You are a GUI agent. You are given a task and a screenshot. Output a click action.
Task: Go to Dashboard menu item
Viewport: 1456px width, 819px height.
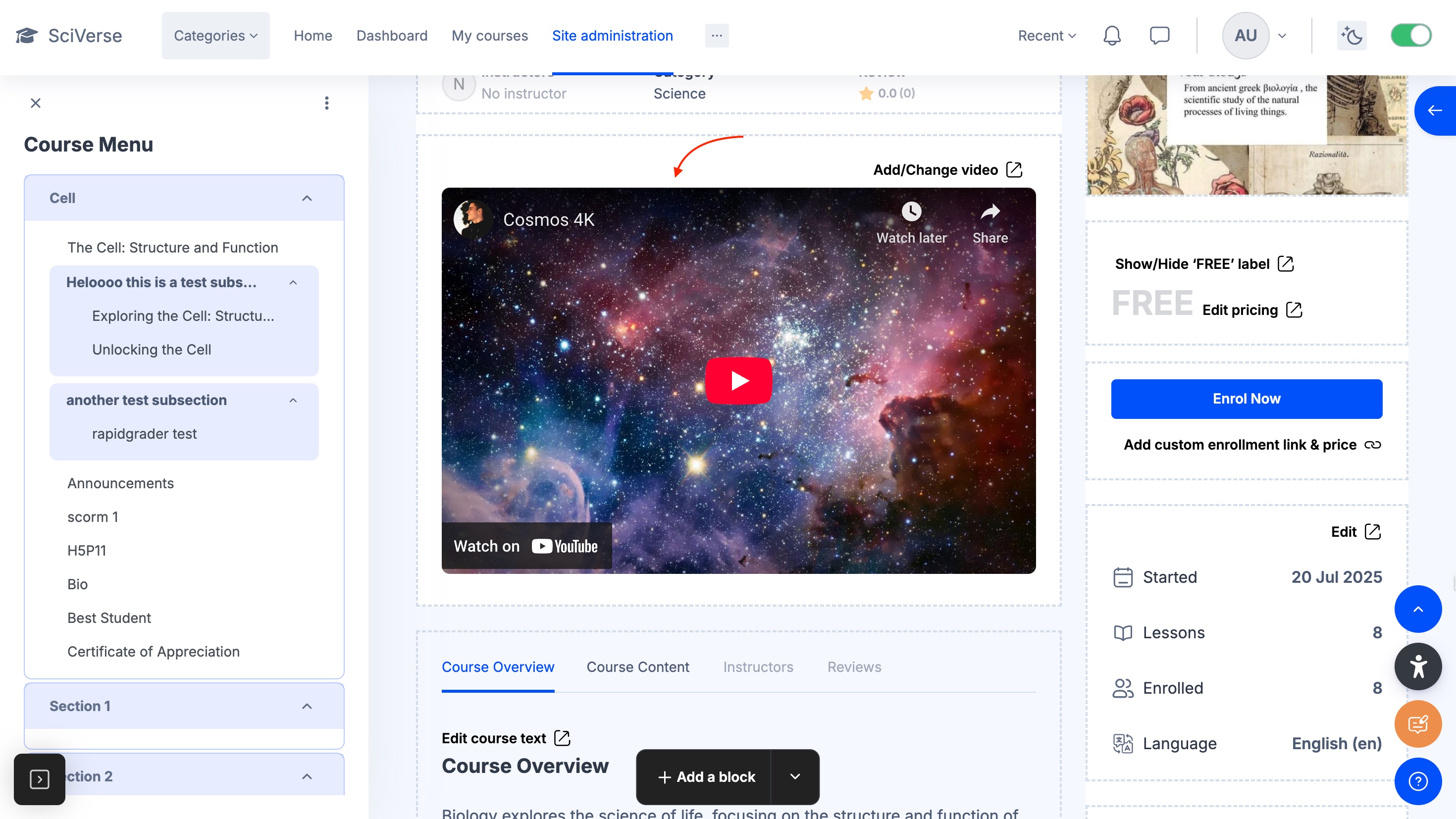[392, 36]
